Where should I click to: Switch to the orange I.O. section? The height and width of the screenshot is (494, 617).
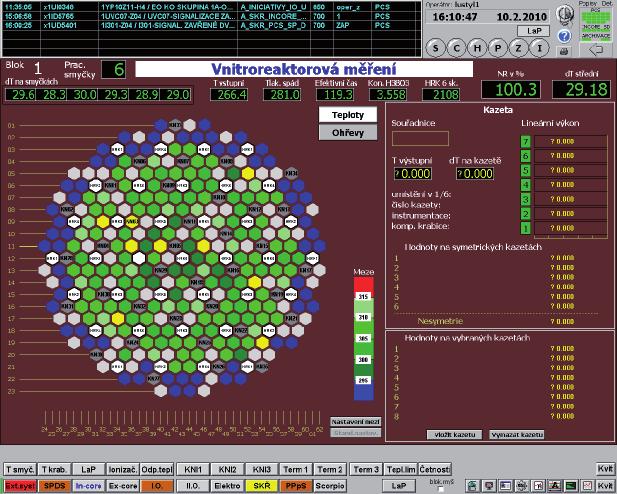[157, 486]
